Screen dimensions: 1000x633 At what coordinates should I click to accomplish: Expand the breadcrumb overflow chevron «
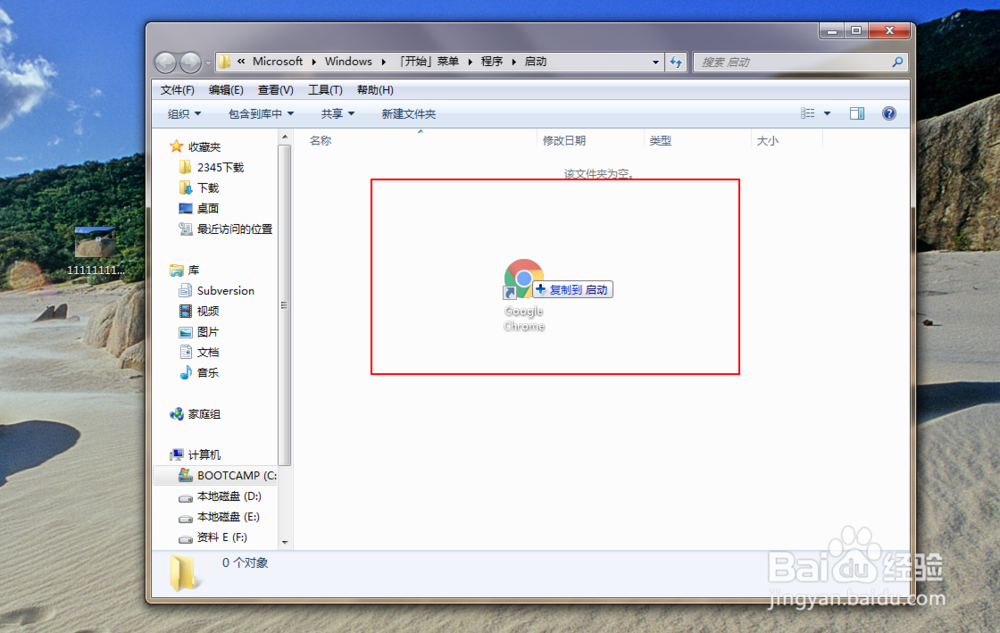coord(241,61)
